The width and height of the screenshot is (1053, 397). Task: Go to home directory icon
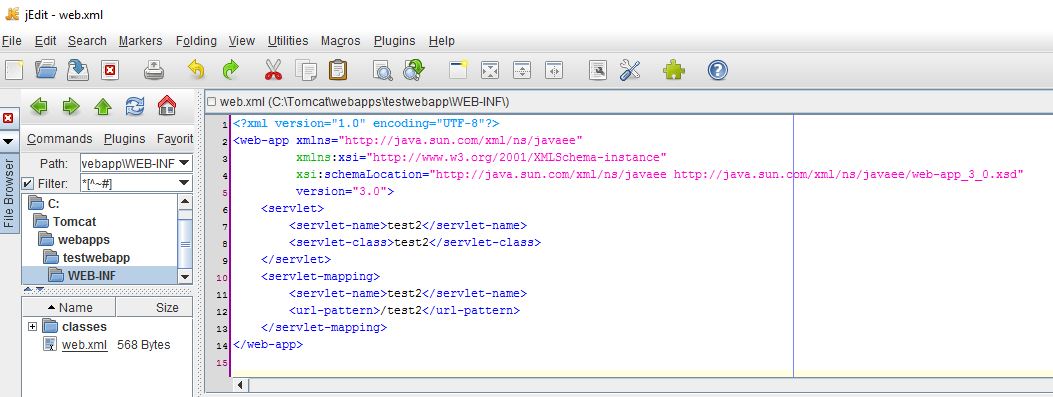167,105
